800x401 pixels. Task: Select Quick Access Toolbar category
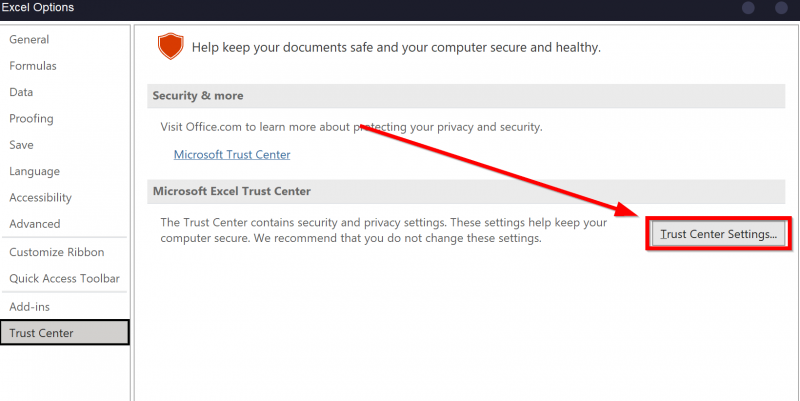pyautogui.click(x=64, y=278)
